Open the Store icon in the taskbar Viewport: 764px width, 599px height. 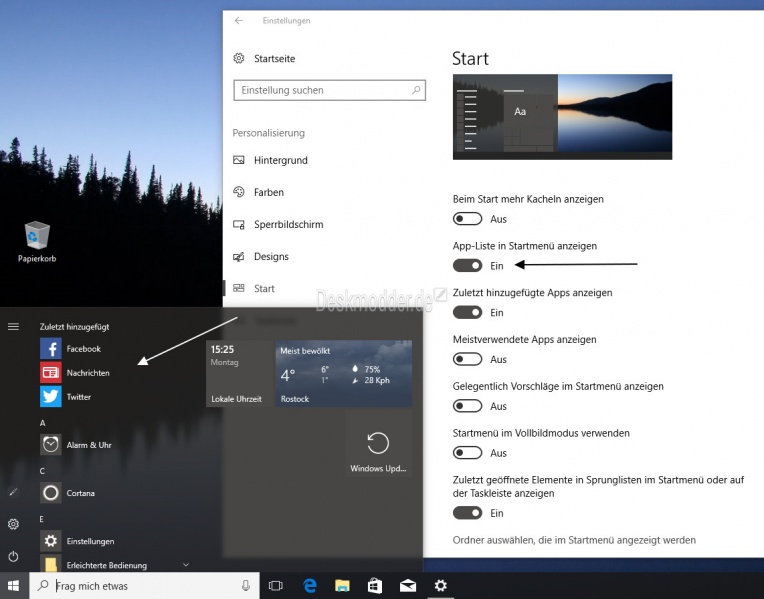[375, 586]
